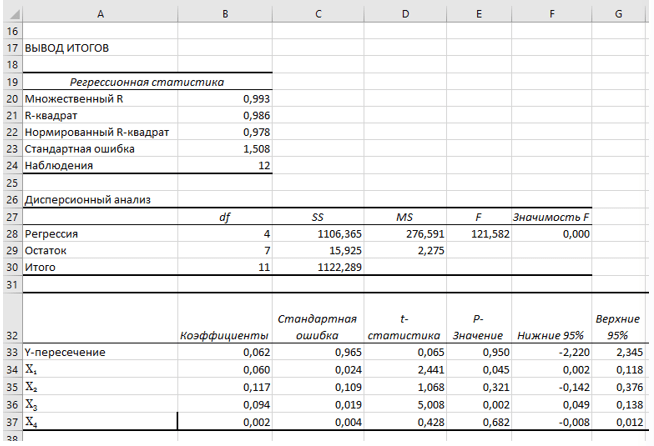Click F value 121,582

click(479, 234)
